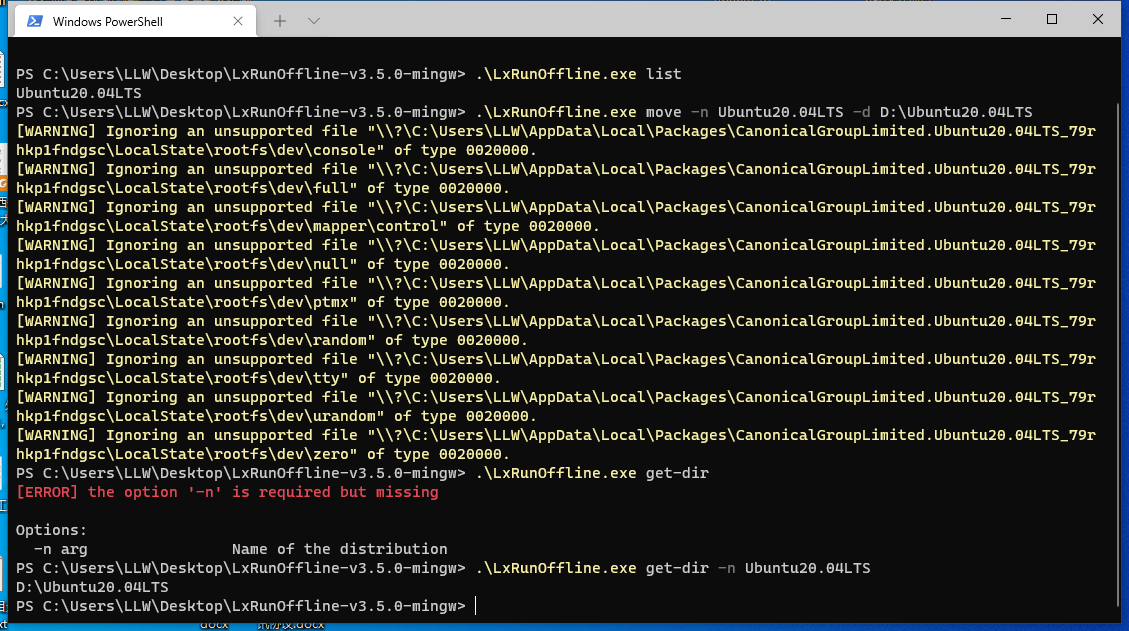
Task: Click the 'Ubuntu20.04LTS' list output line
Action: tap(78, 93)
